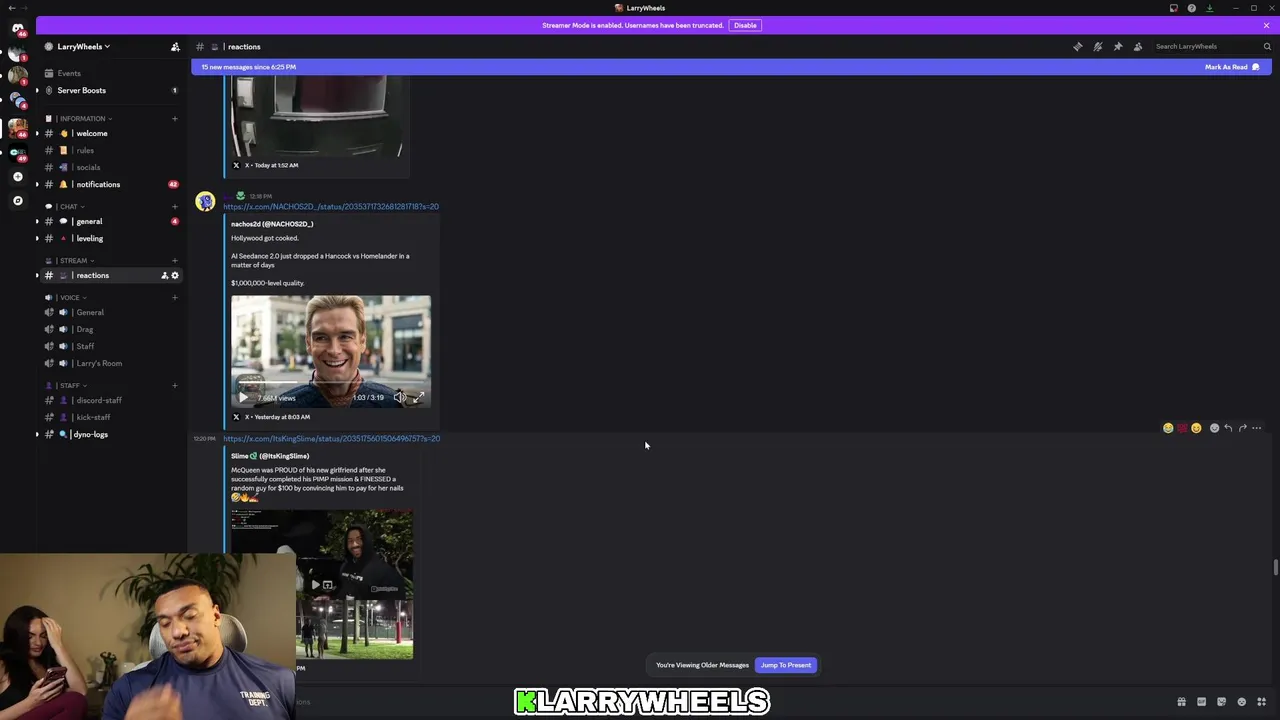The height and width of the screenshot is (720, 1280).
Task: Add channel to CHAT category plus icon
Action: (x=174, y=207)
